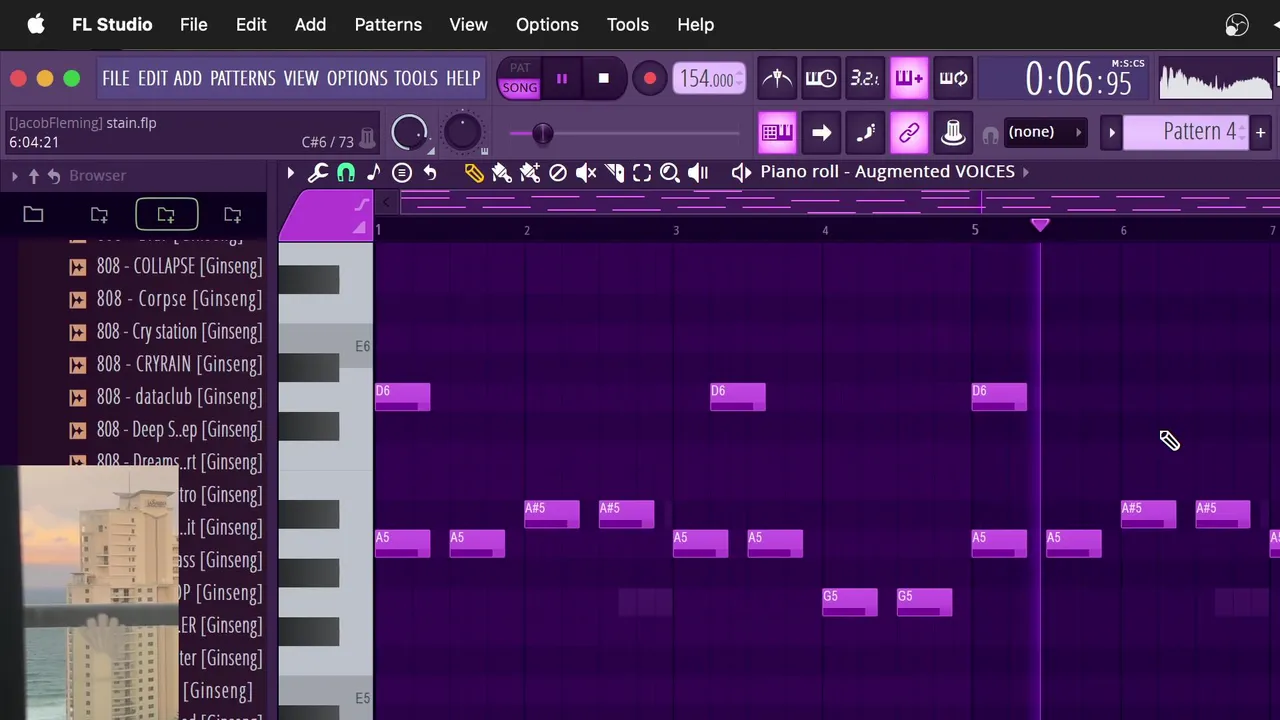Select the yellow Draw pencil tool
Screen dimensions: 1280x720
[x=474, y=173]
